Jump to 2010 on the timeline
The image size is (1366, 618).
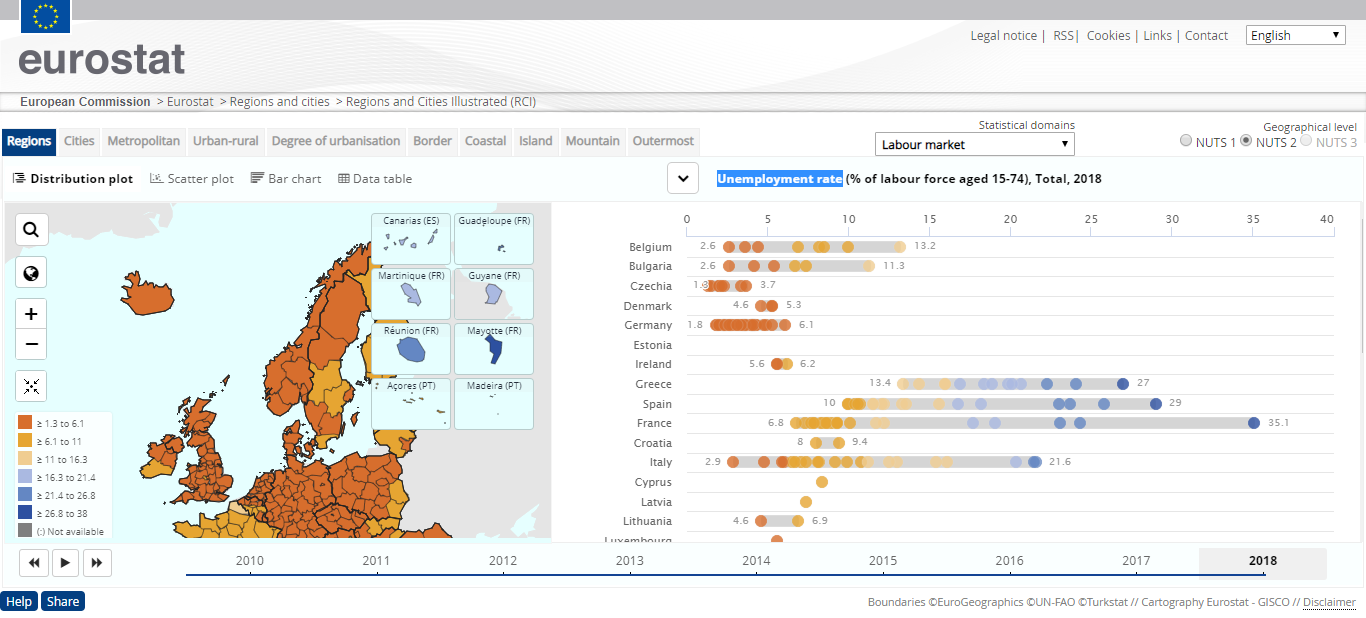tap(250, 561)
